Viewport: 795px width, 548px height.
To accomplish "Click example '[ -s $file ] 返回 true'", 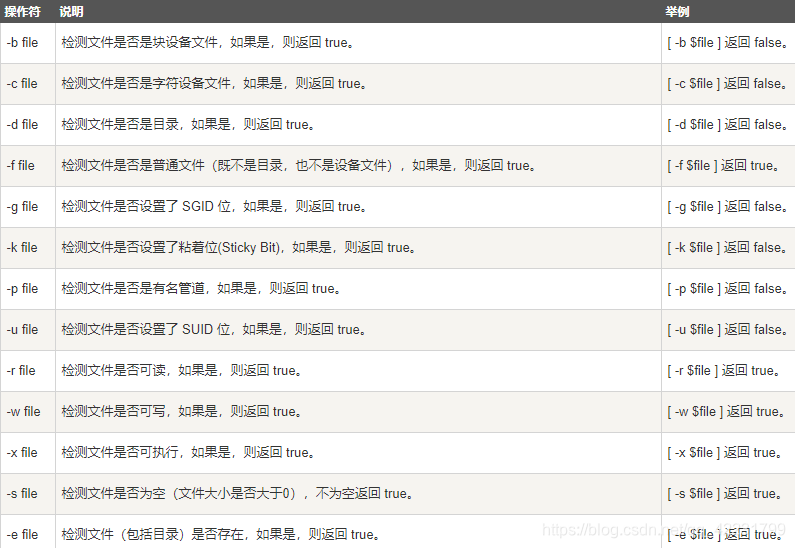I will [725, 494].
